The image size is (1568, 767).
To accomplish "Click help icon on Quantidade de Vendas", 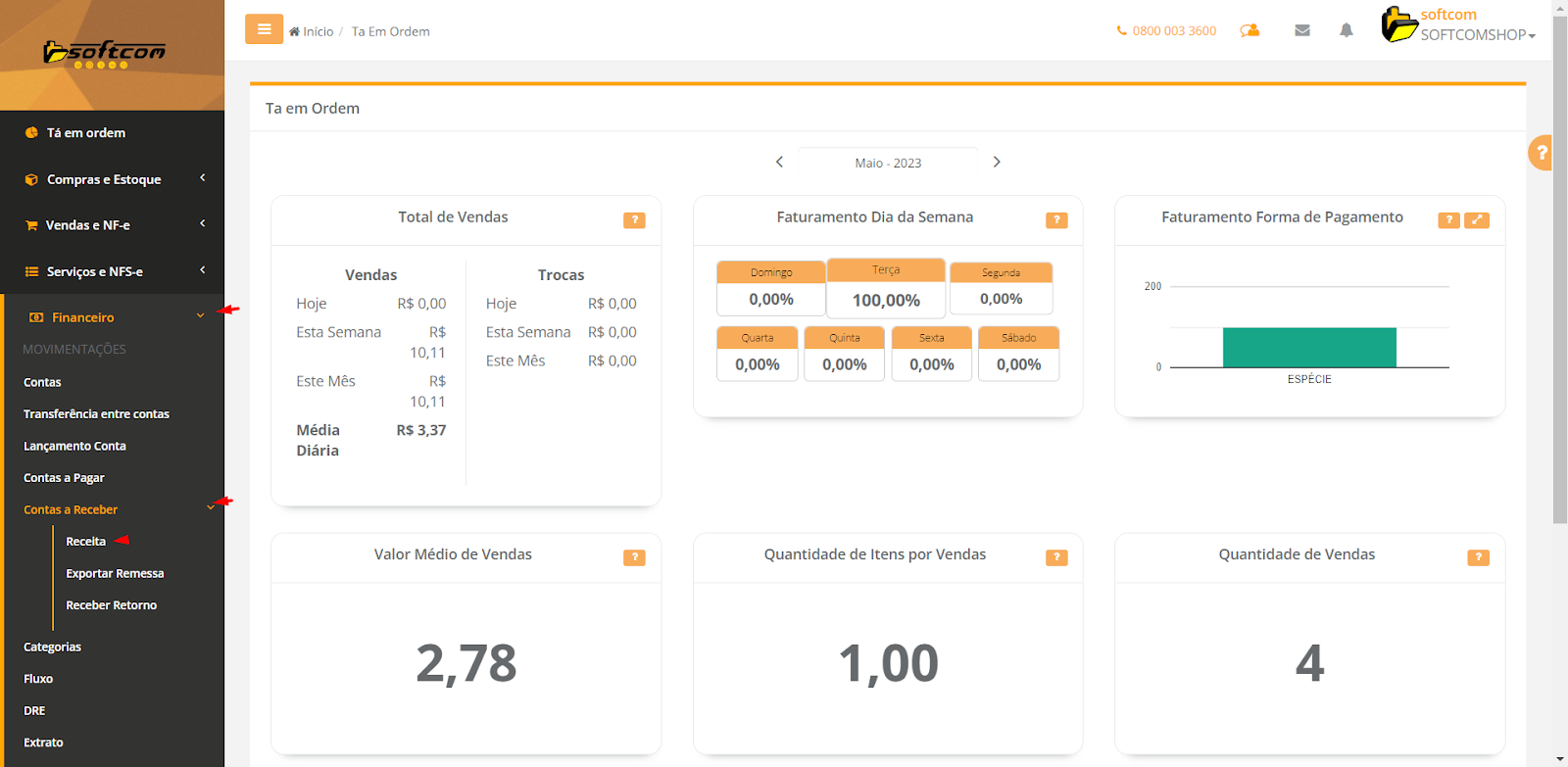I will tap(1477, 557).
